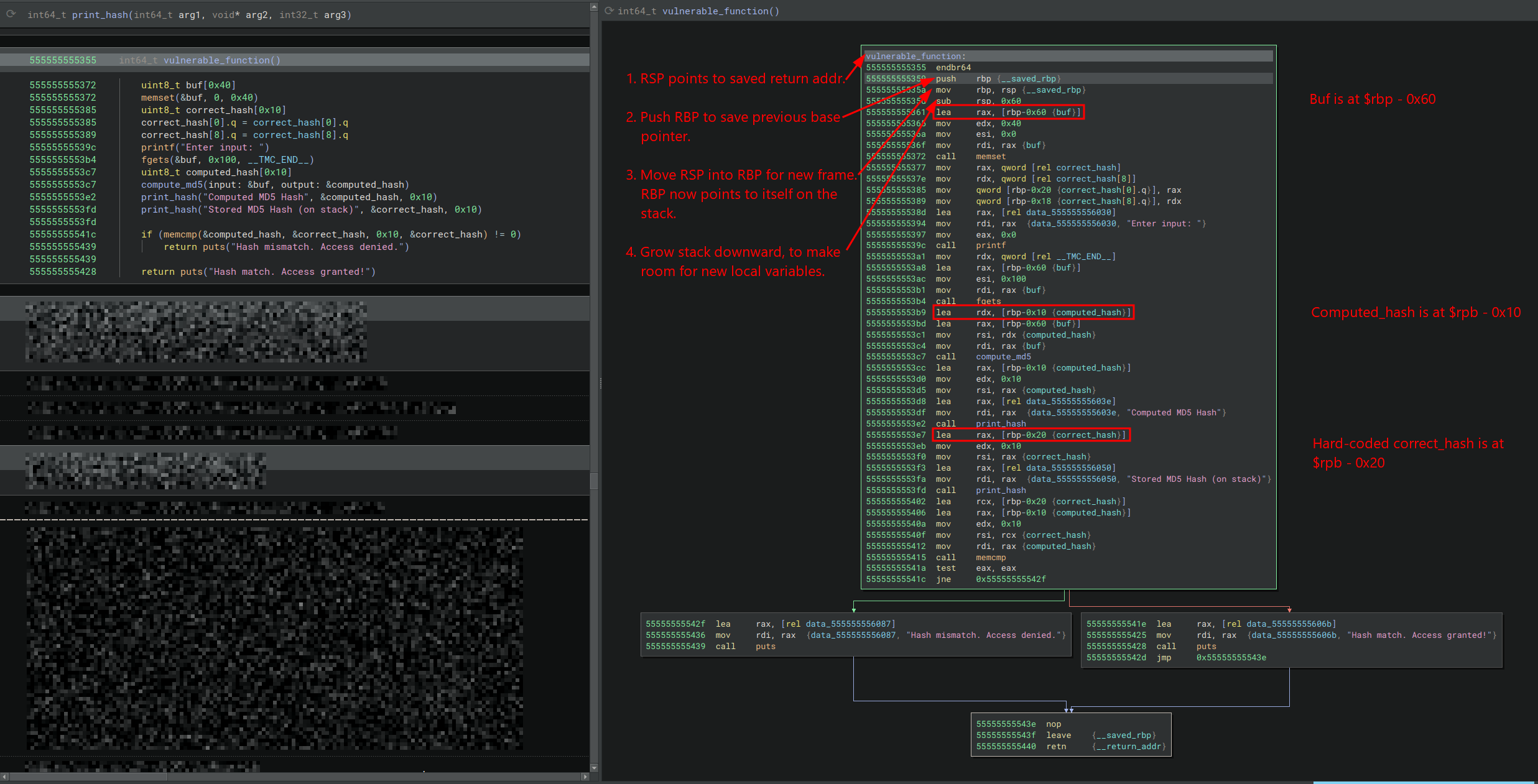Viewport: 1538px width, 784px height.
Task: Click the scroll-down arrow in left pane
Action: point(594,768)
